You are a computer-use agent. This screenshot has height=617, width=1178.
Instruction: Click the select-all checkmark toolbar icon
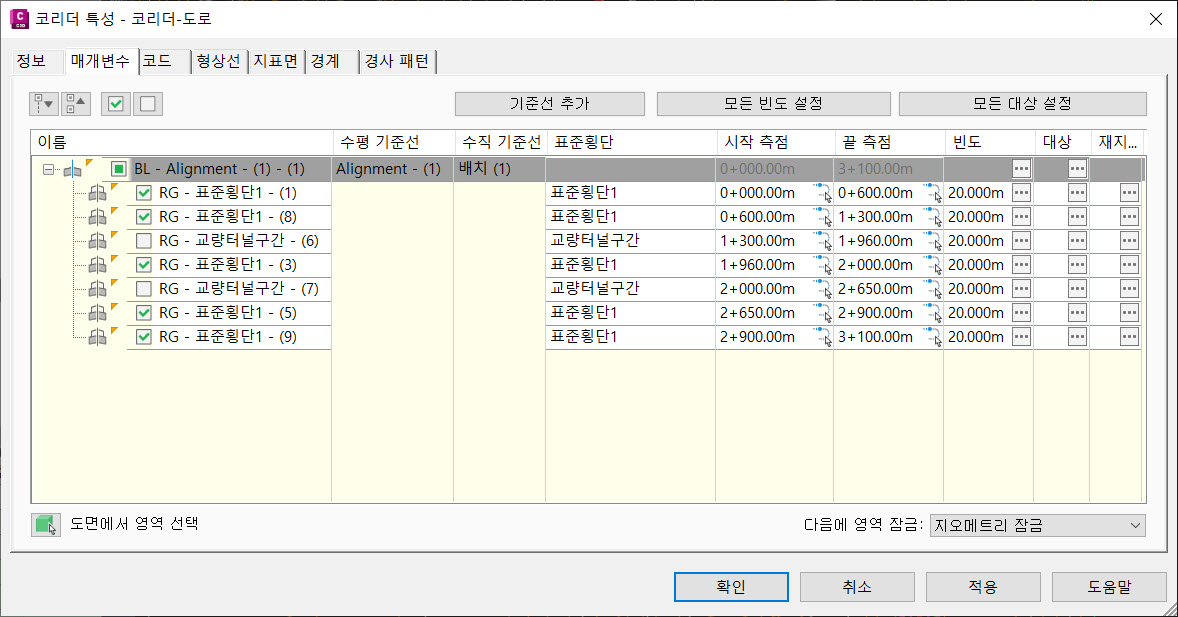tap(115, 104)
